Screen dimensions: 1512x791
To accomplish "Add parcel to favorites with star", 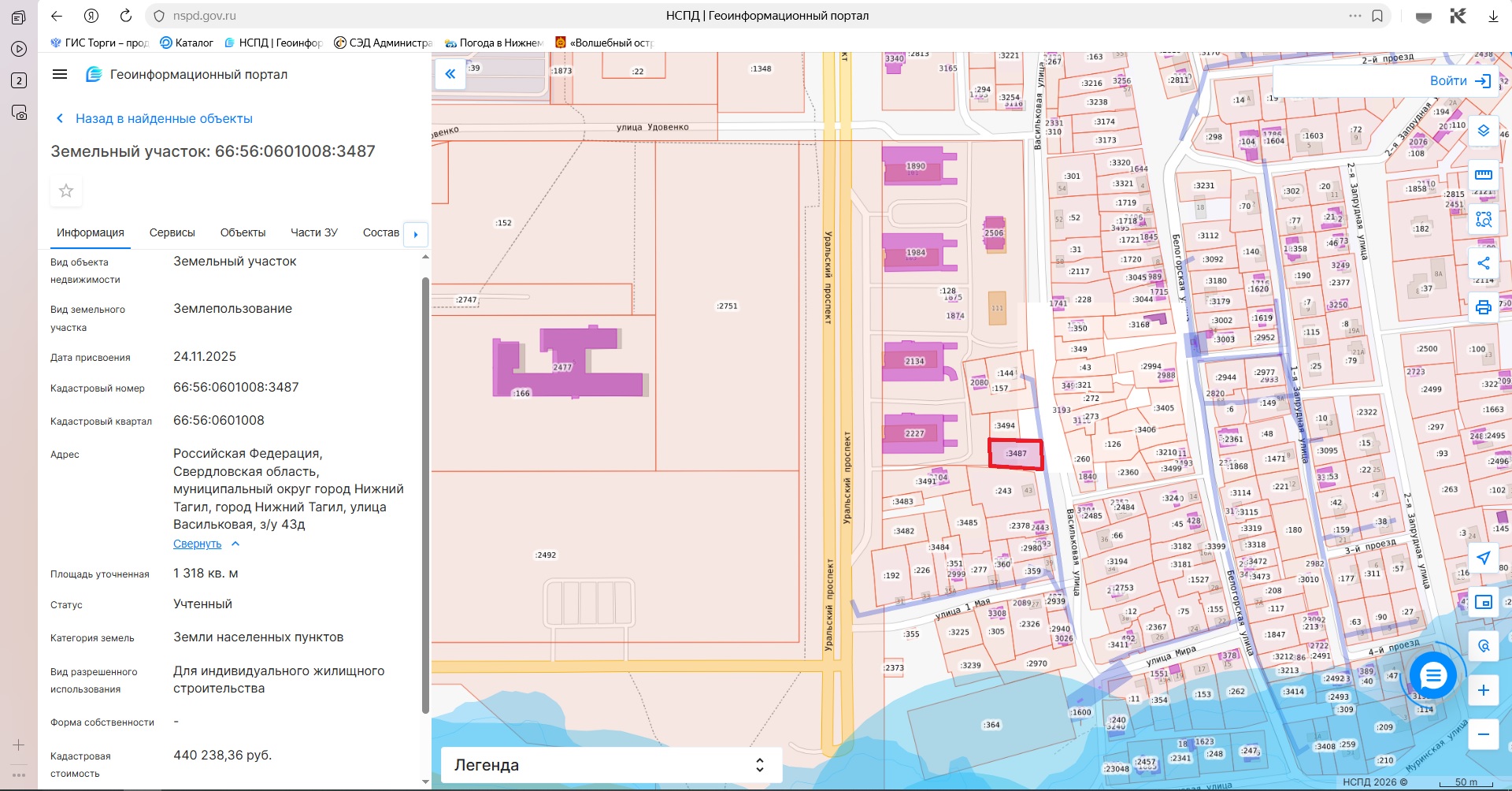I will point(66,191).
